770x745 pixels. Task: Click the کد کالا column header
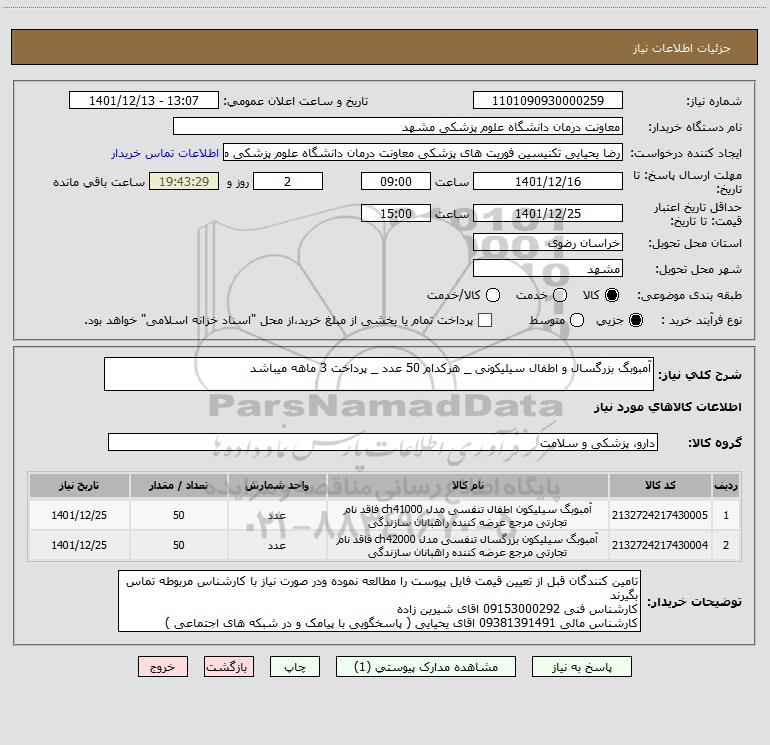[x=660, y=485]
